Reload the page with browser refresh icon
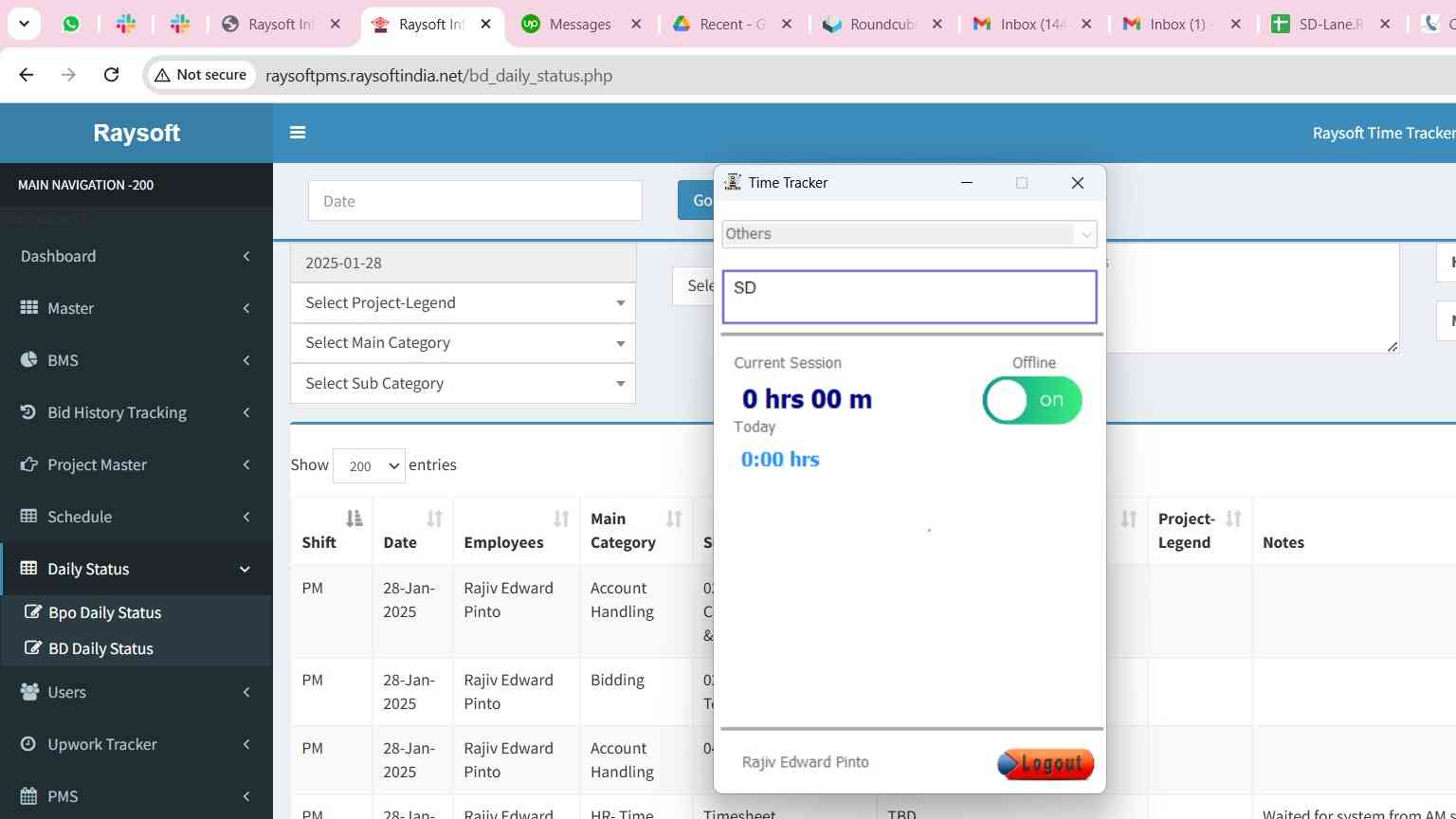 111,75
